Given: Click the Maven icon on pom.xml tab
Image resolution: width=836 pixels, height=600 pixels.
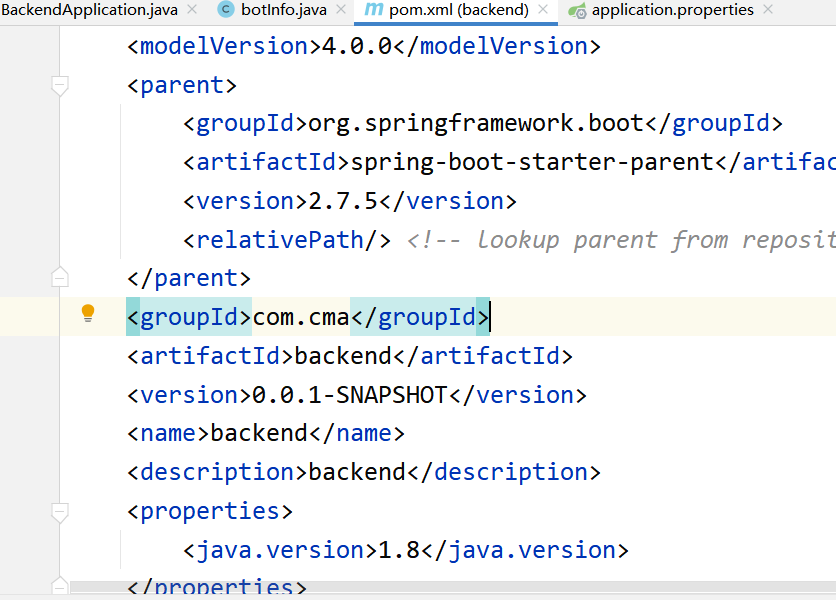Looking at the screenshot, I should [x=373, y=10].
